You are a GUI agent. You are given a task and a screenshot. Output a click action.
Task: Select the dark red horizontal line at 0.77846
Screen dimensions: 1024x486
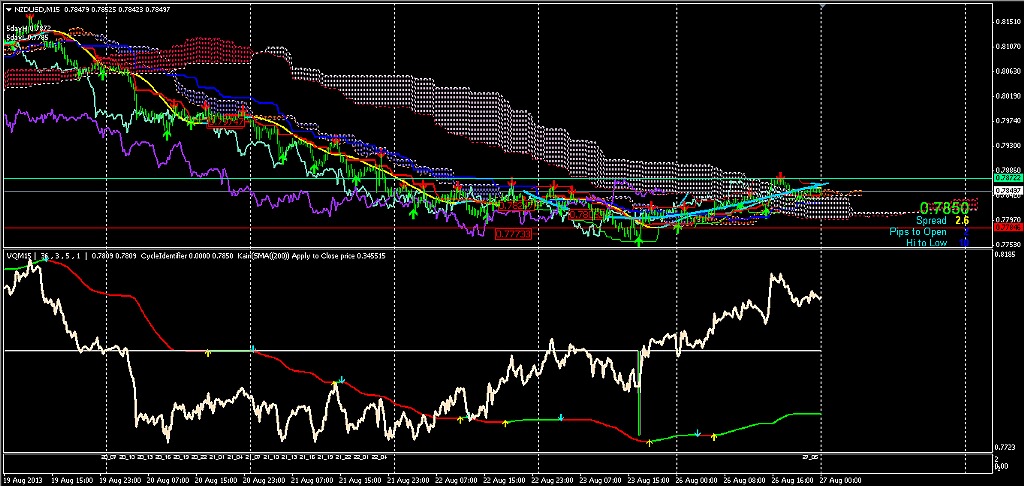pos(496,227)
